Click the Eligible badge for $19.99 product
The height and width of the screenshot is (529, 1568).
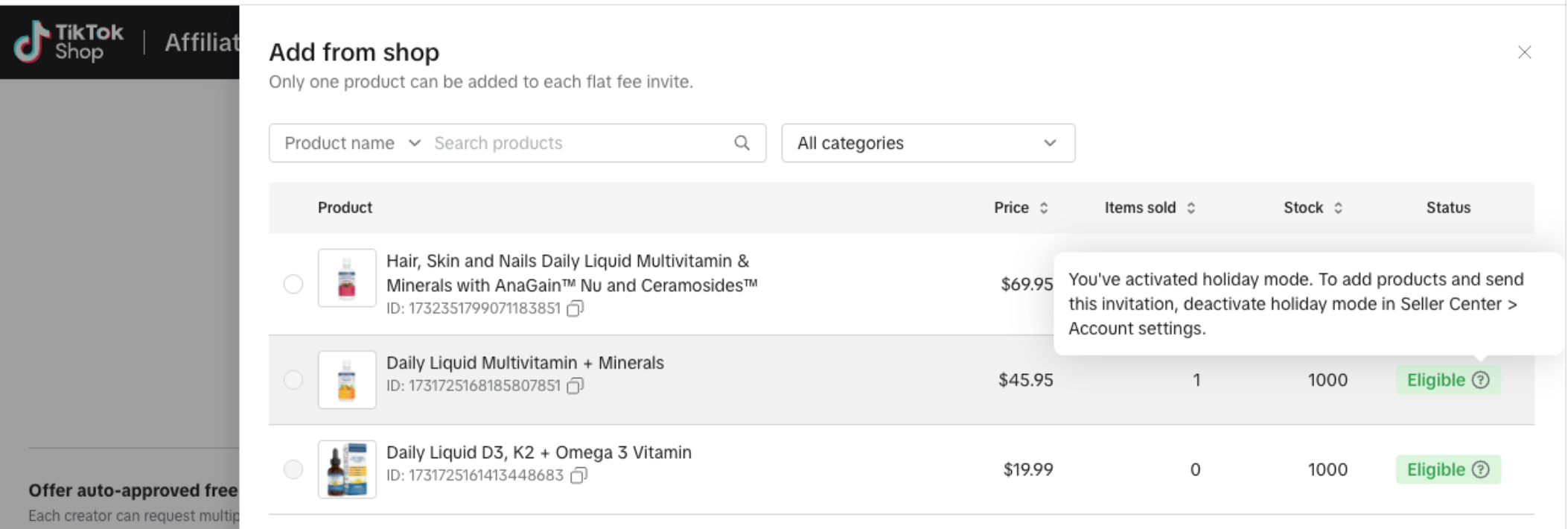pos(1448,469)
